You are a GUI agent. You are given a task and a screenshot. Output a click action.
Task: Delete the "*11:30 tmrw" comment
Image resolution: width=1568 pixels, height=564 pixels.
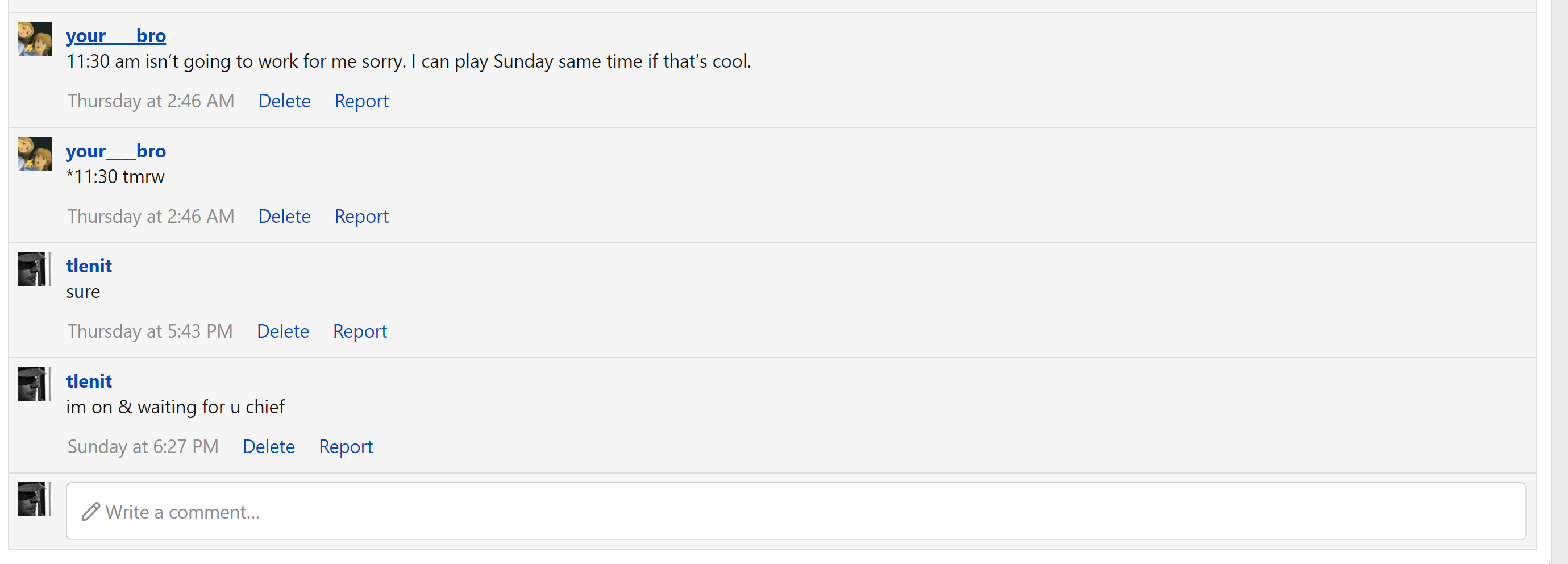(284, 217)
